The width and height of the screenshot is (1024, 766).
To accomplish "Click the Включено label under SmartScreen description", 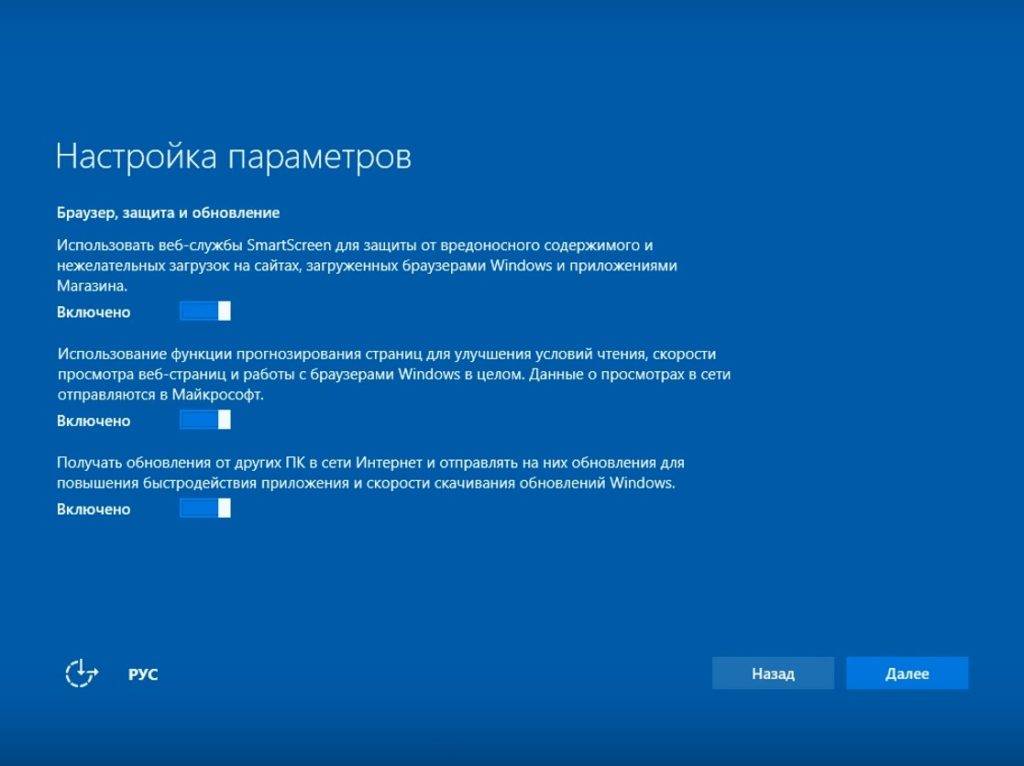I will point(94,312).
